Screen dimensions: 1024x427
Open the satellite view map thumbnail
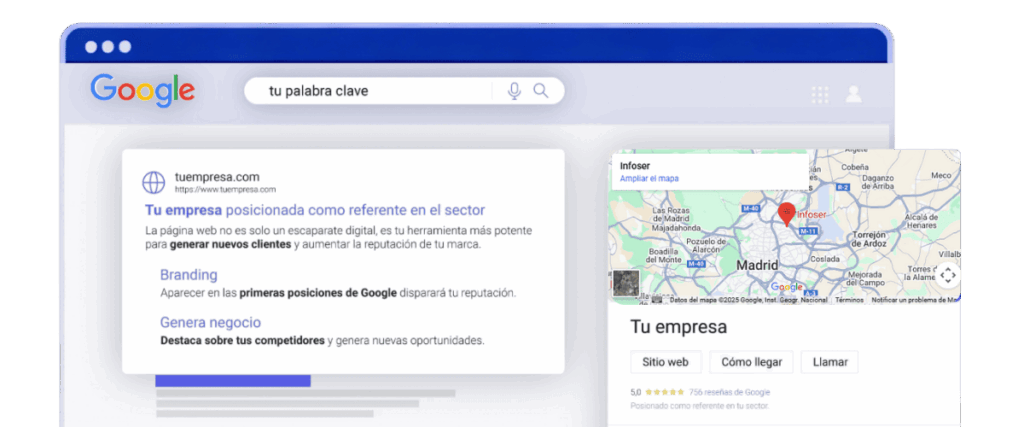pyautogui.click(x=626, y=283)
